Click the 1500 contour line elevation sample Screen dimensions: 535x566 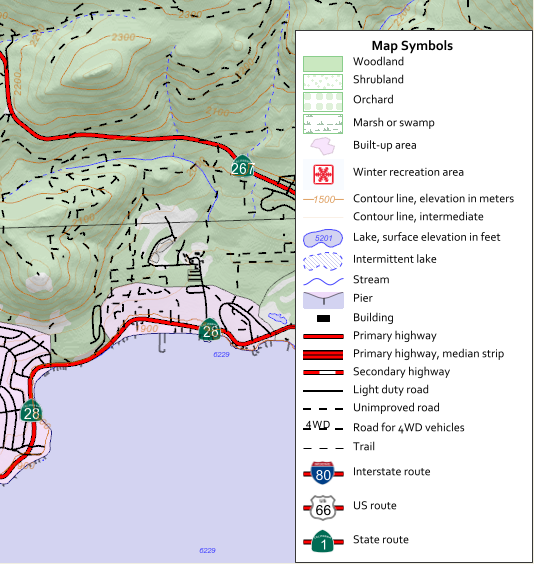(323, 200)
